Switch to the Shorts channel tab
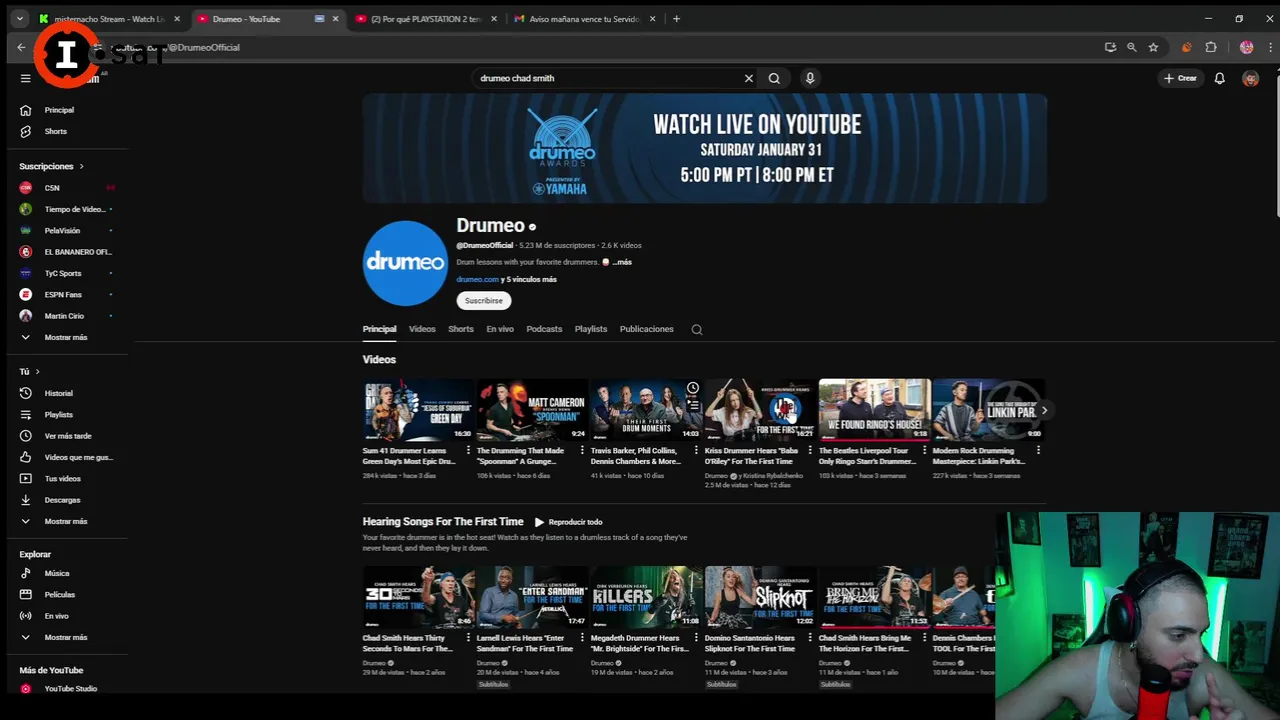1280x720 pixels. click(x=461, y=329)
